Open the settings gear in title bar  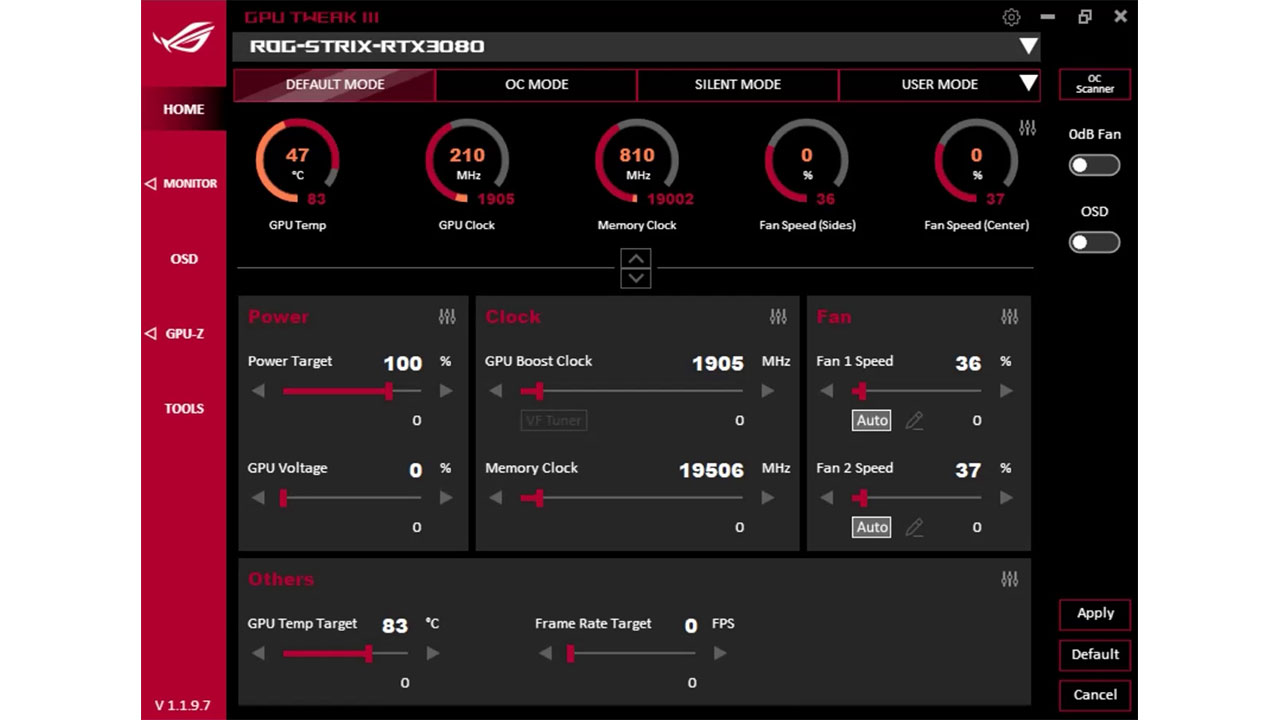click(1011, 17)
